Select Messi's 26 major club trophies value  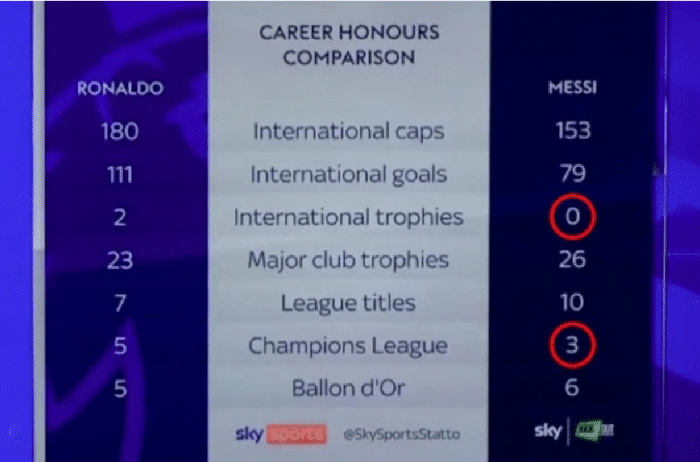click(x=573, y=260)
